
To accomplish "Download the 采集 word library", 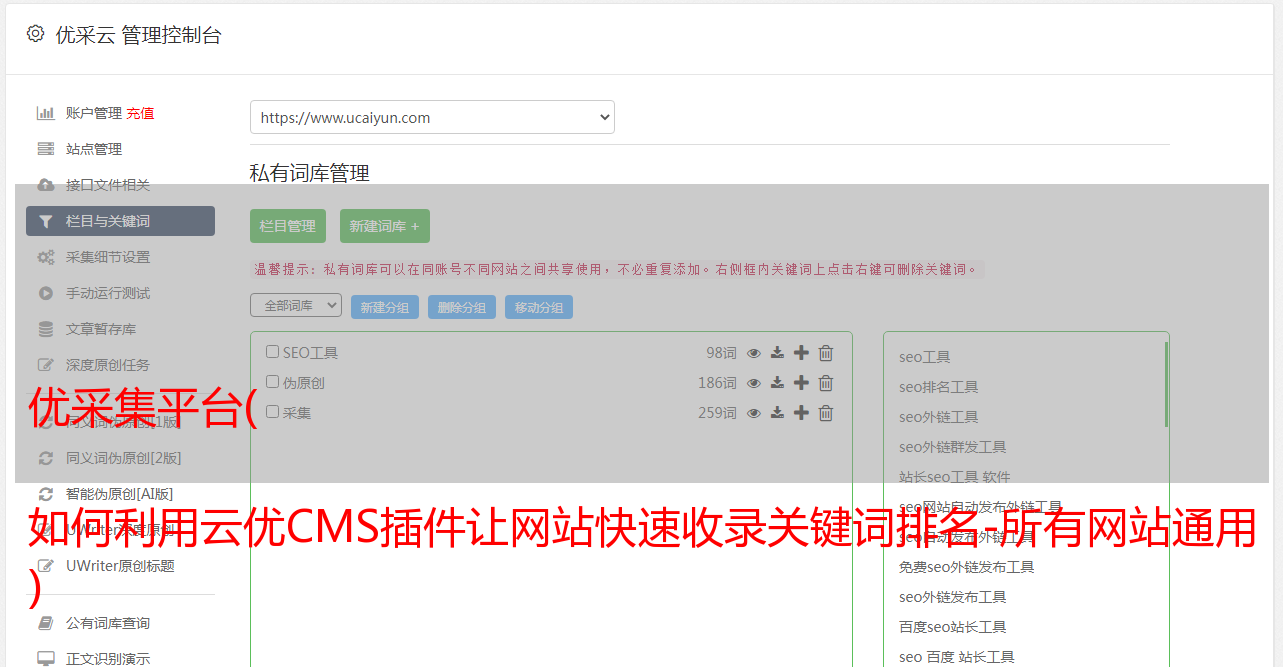I will click(777, 413).
